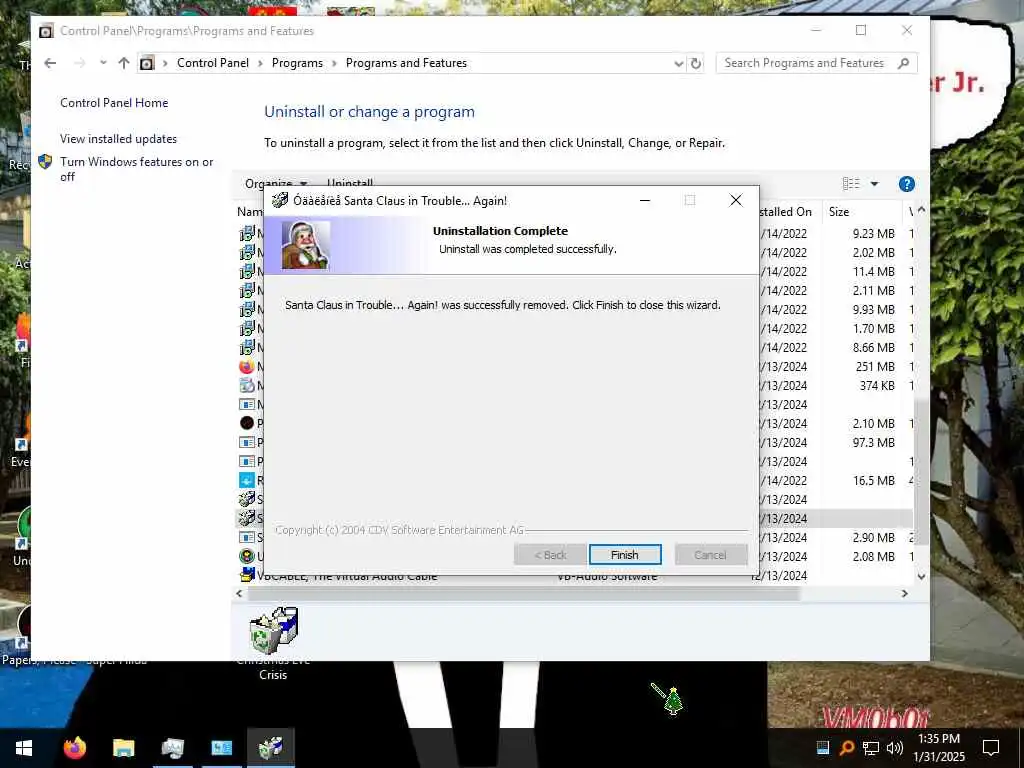Click the Firefox program icon in list
The width and height of the screenshot is (1024, 768).
[247, 366]
